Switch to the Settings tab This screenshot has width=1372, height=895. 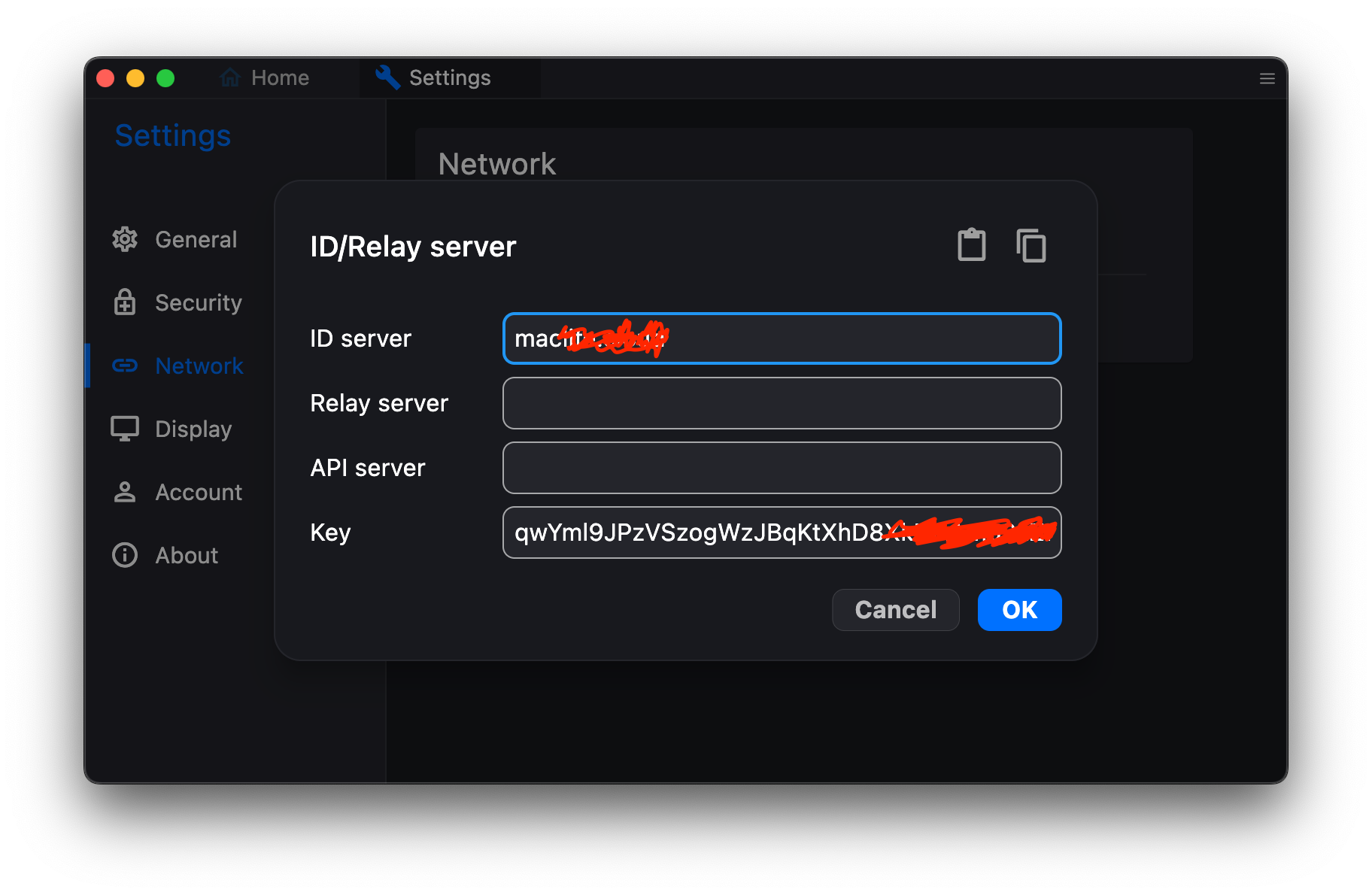449,77
